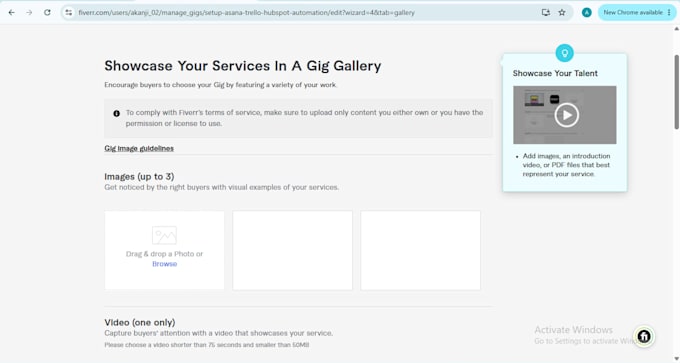Viewport: 680px width, 363px height.
Task: Open the Chrome profile avatar
Action: point(586,13)
